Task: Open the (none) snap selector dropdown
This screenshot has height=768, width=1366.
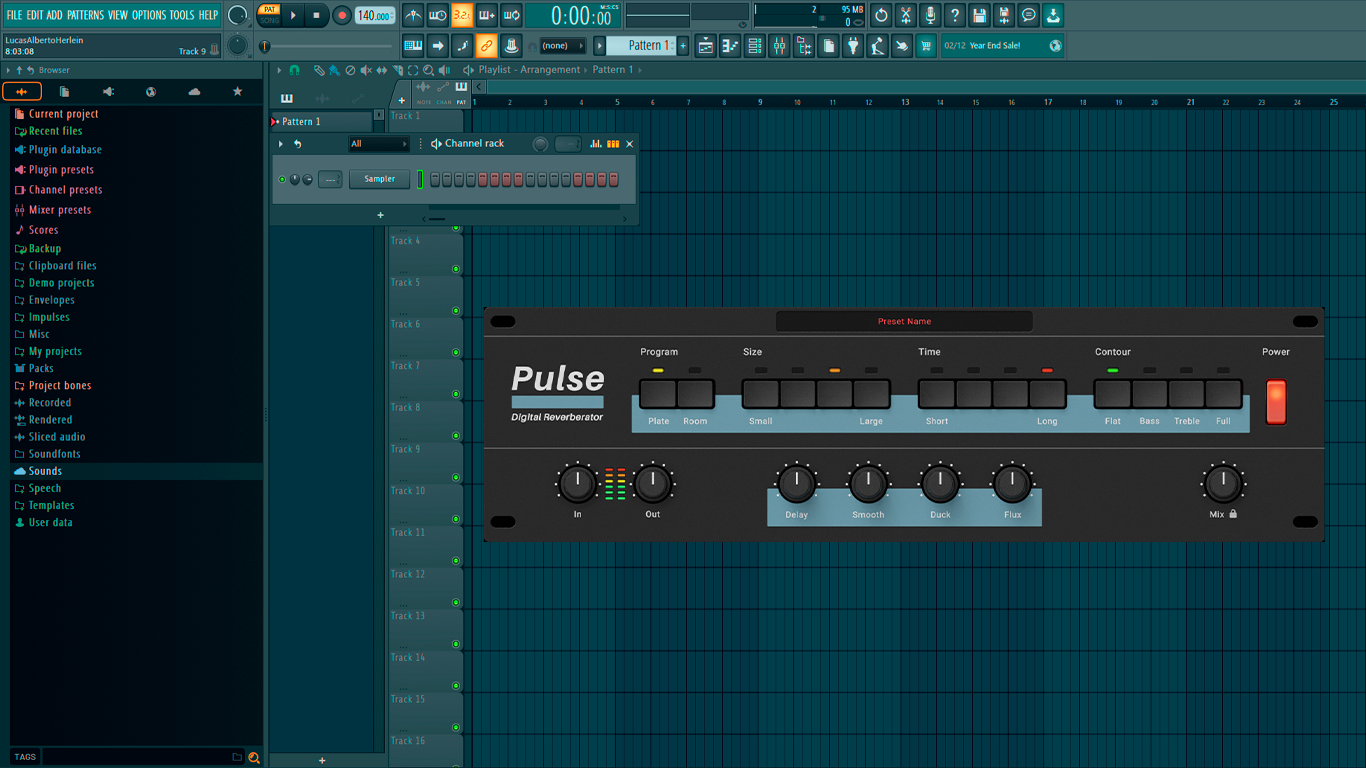Action: pyautogui.click(x=563, y=45)
